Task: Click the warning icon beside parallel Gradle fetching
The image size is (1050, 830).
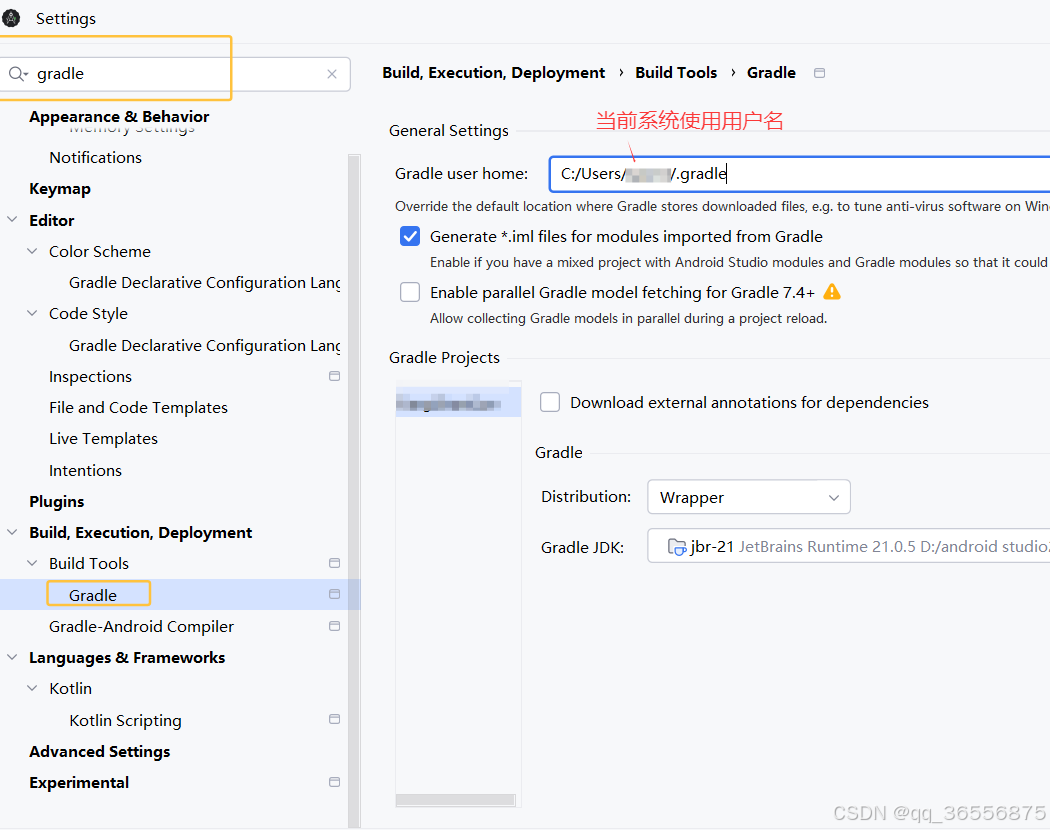Action: 831,291
